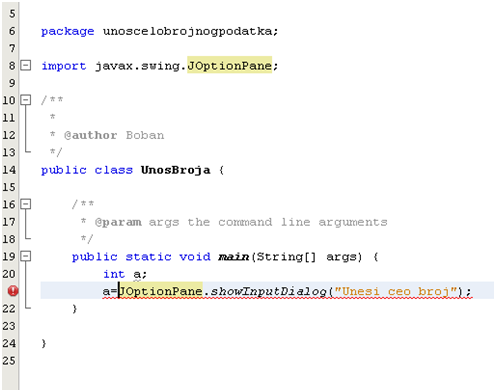496x392 pixels.
Task: Collapse the method Javadoc fold on line 16
Action: point(26,204)
